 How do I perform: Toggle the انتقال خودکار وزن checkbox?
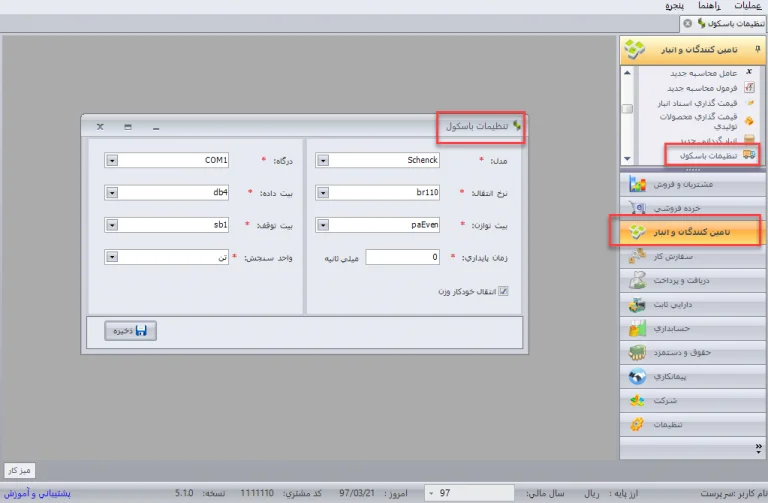click(x=504, y=291)
